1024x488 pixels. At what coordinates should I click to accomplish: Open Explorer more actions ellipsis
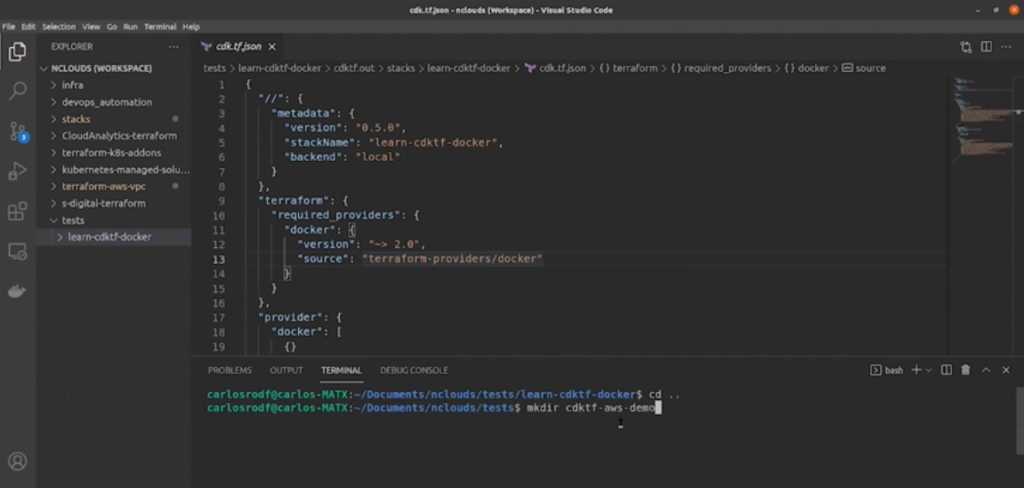coord(173,47)
